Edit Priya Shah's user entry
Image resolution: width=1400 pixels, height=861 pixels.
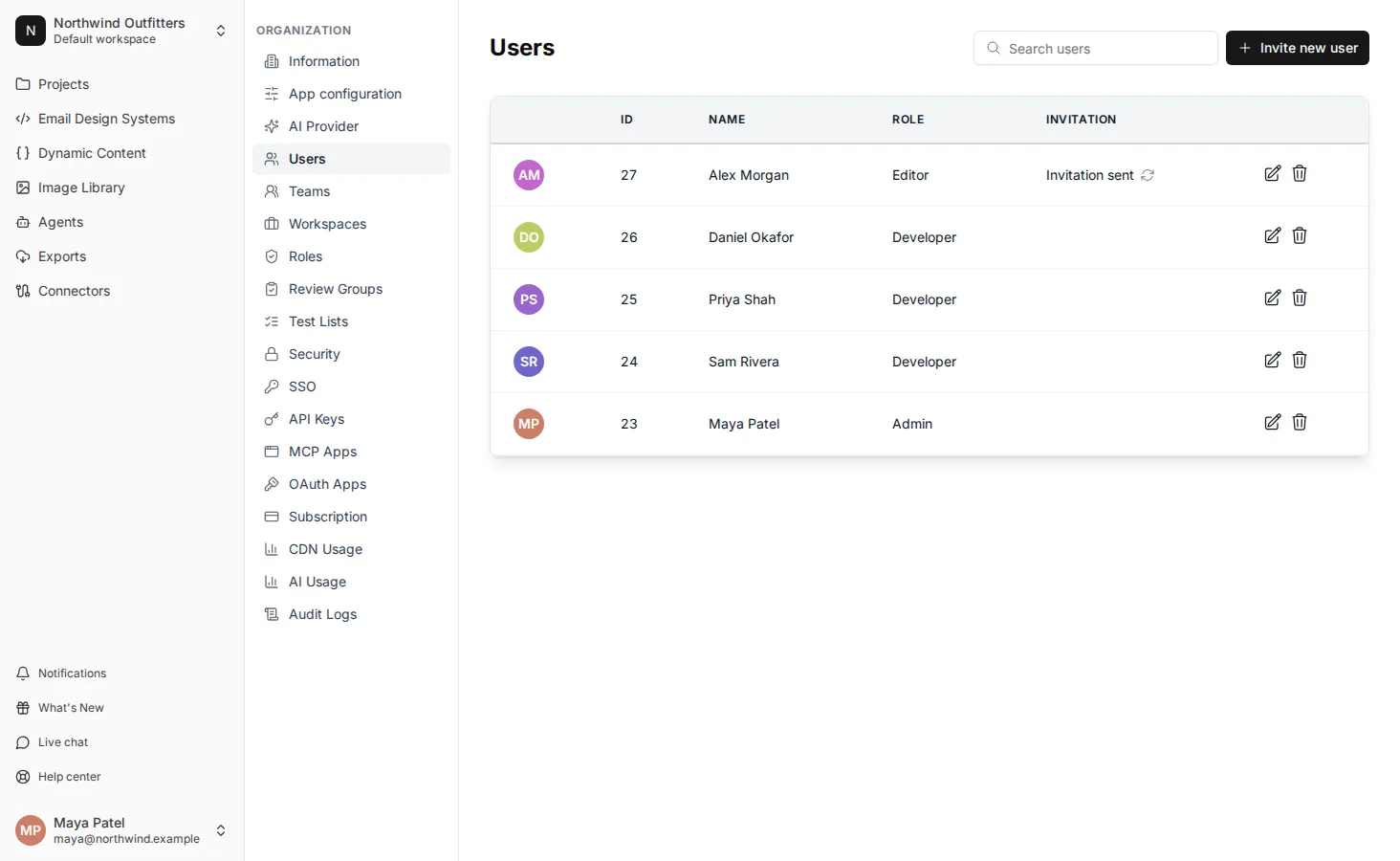click(x=1272, y=298)
